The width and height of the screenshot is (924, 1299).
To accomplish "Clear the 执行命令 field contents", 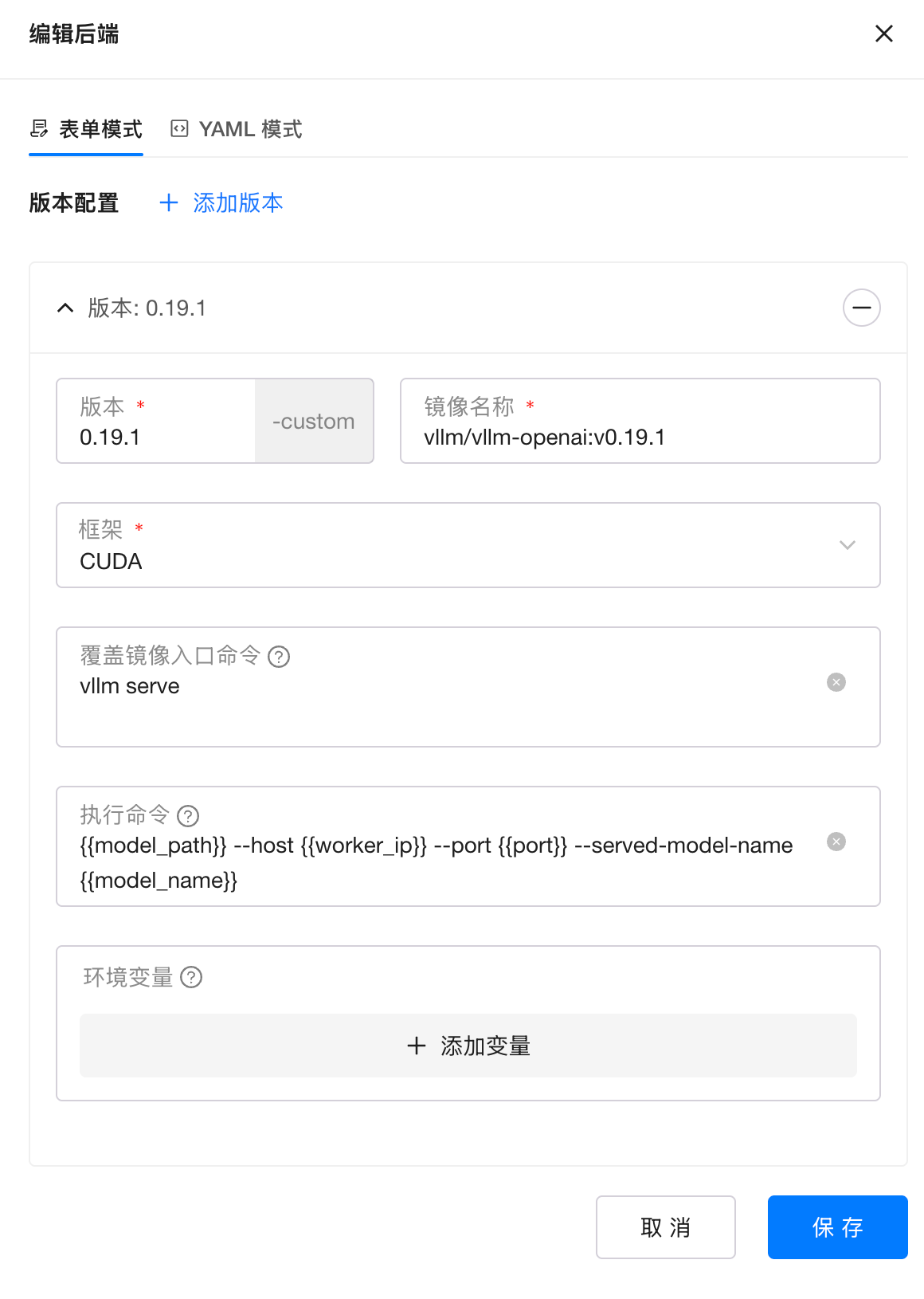I will (x=836, y=842).
